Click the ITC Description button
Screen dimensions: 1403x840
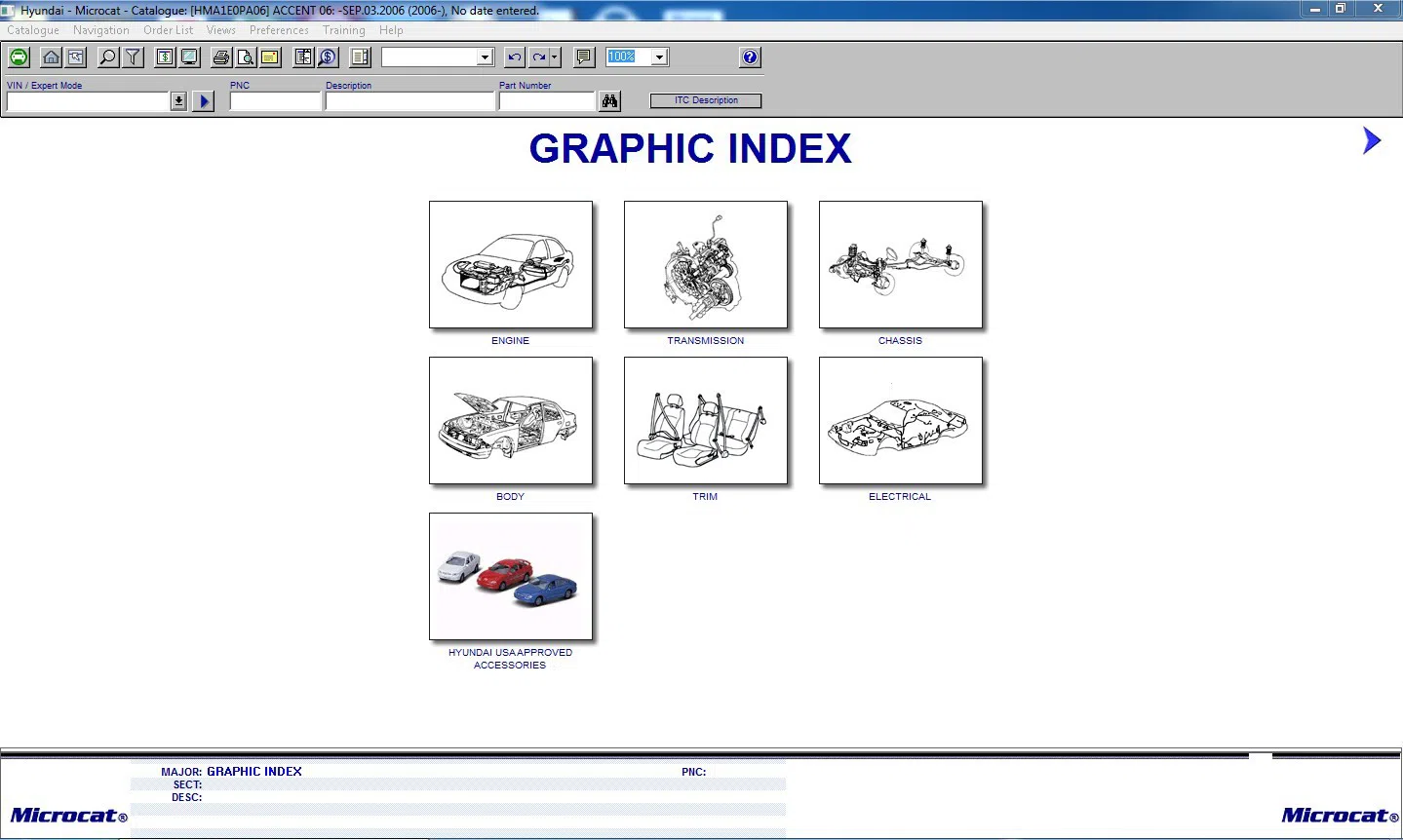coord(706,100)
